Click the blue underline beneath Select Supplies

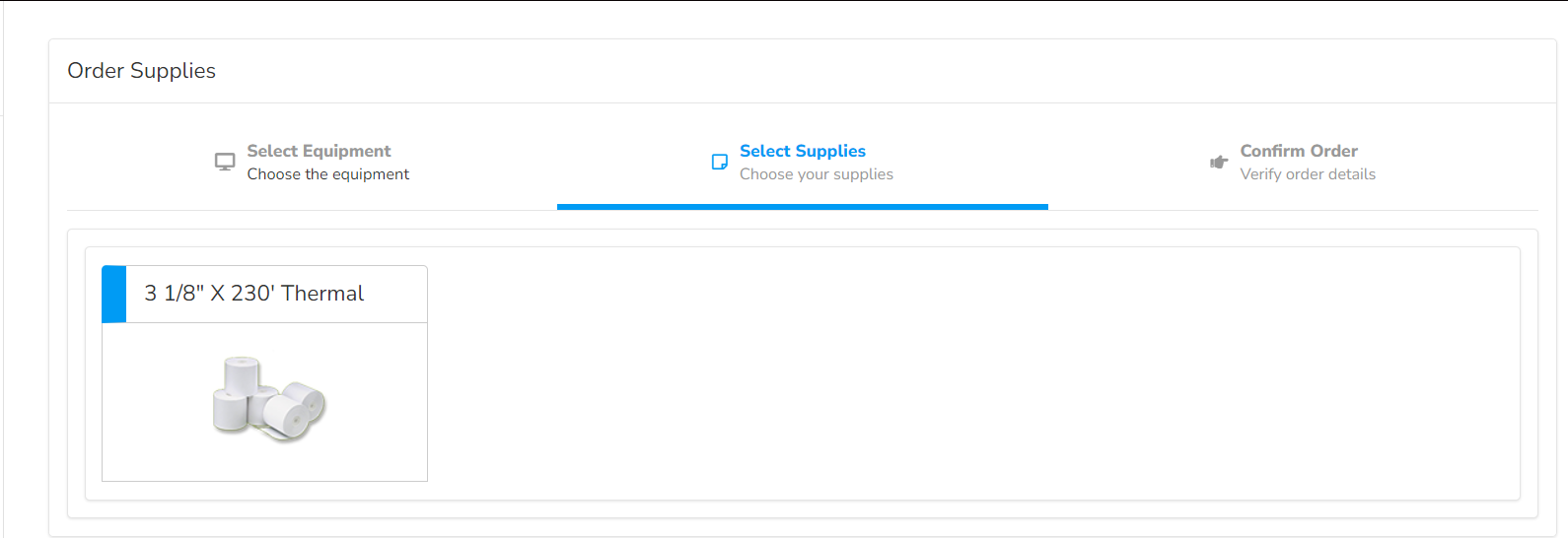click(x=803, y=207)
